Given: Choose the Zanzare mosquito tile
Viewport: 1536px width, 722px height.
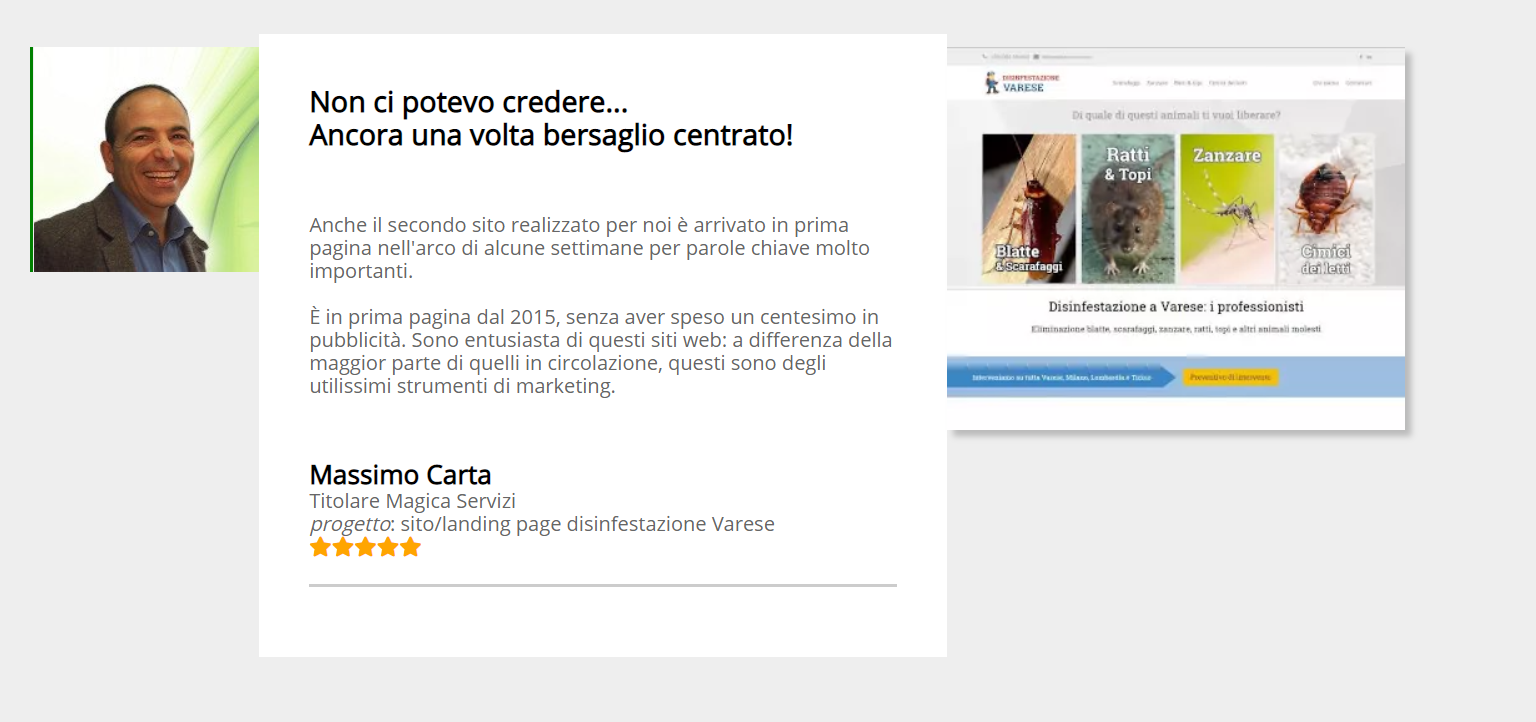Looking at the screenshot, I should click(x=1227, y=209).
